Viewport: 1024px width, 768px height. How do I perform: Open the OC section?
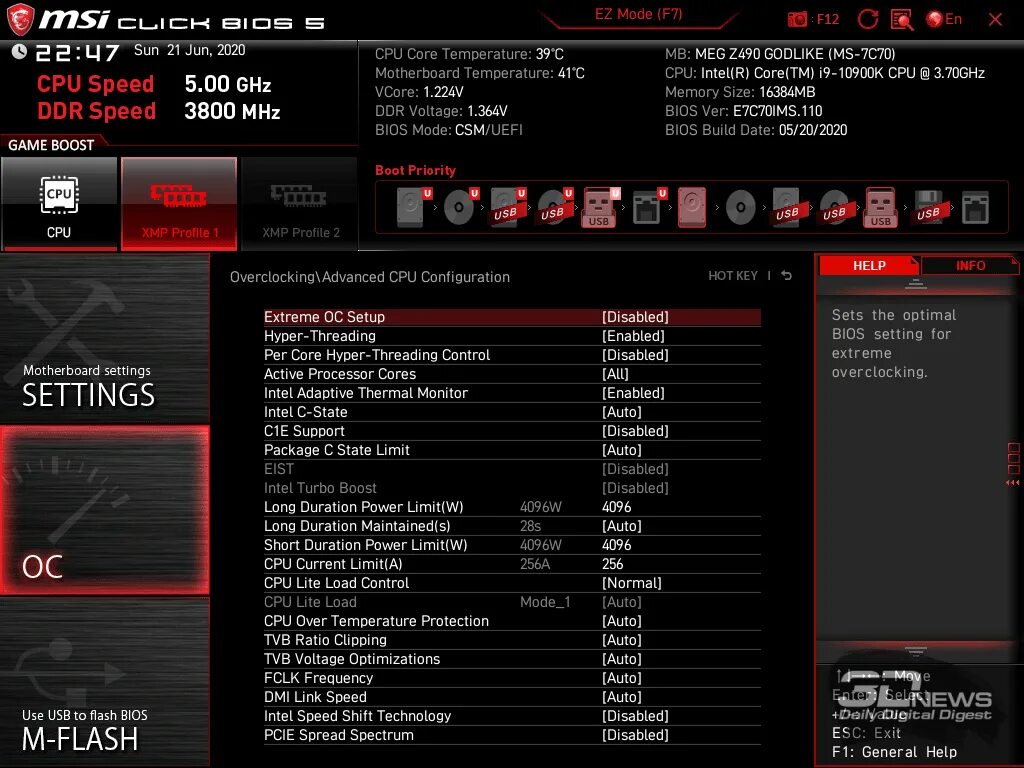pos(104,510)
